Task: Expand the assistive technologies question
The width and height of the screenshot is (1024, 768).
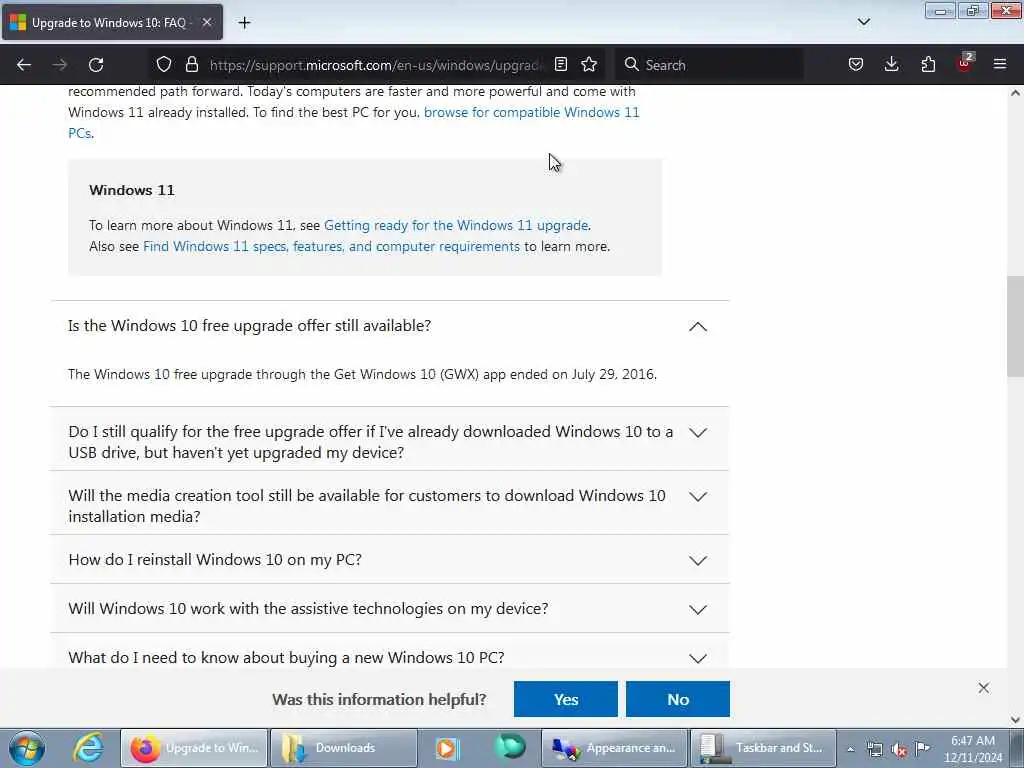Action: [x=389, y=609]
